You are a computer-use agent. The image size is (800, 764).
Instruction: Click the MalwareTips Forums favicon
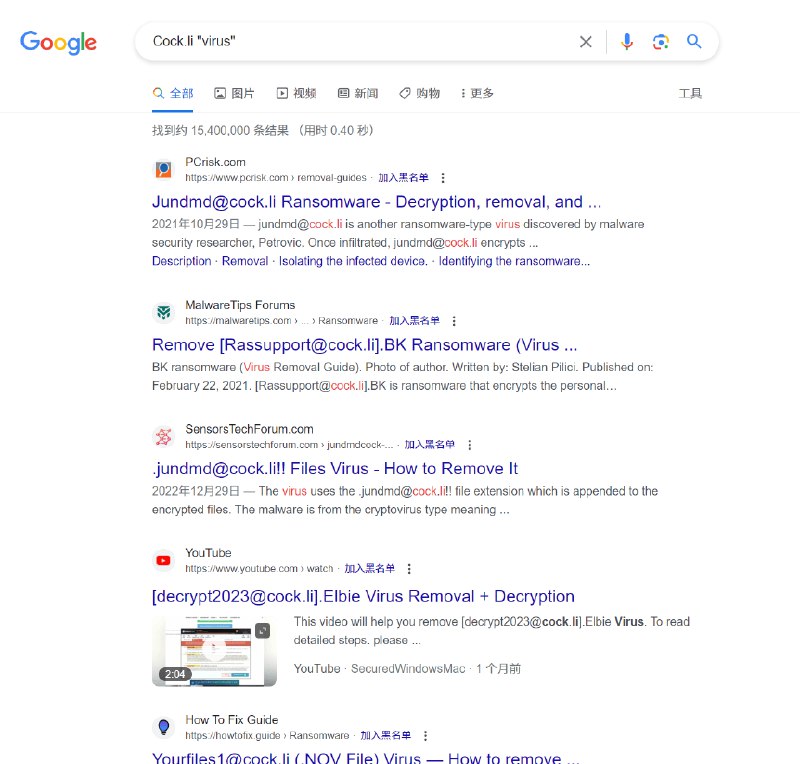click(163, 312)
